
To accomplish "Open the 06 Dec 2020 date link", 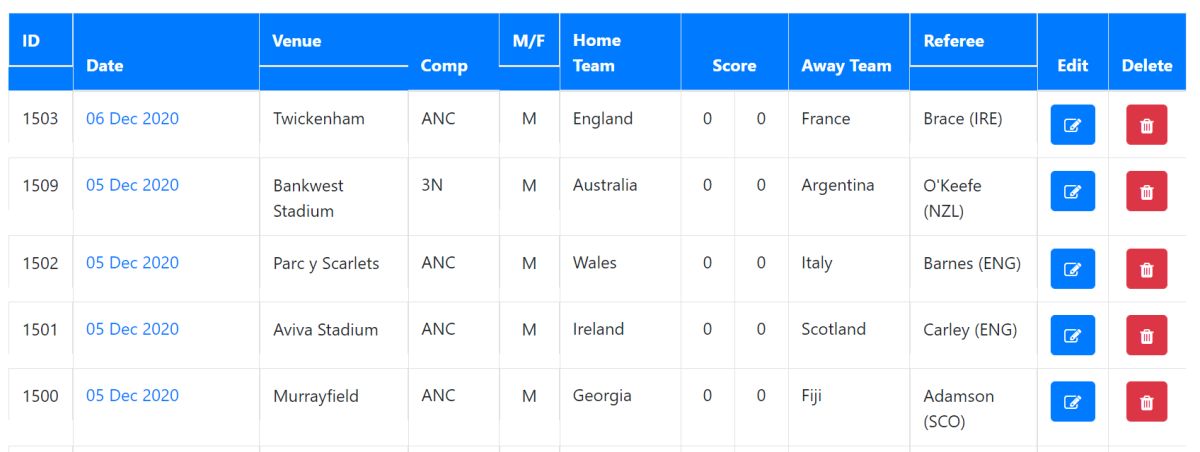I will [x=132, y=118].
